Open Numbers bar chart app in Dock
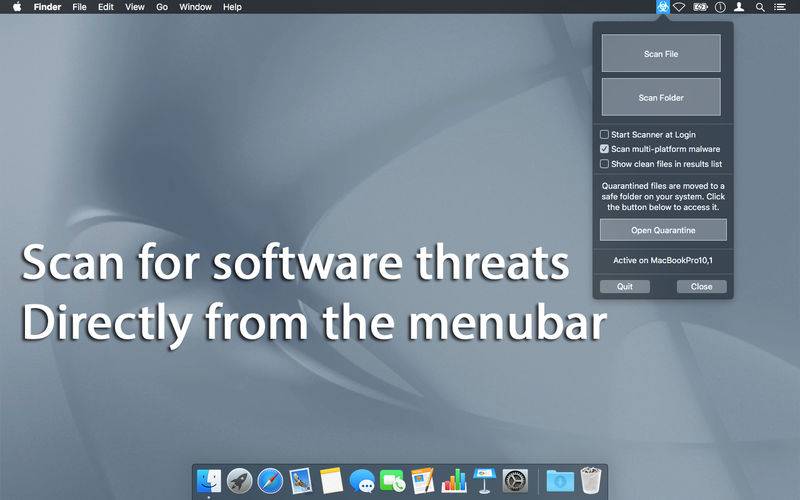This screenshot has width=800, height=500. [x=454, y=481]
